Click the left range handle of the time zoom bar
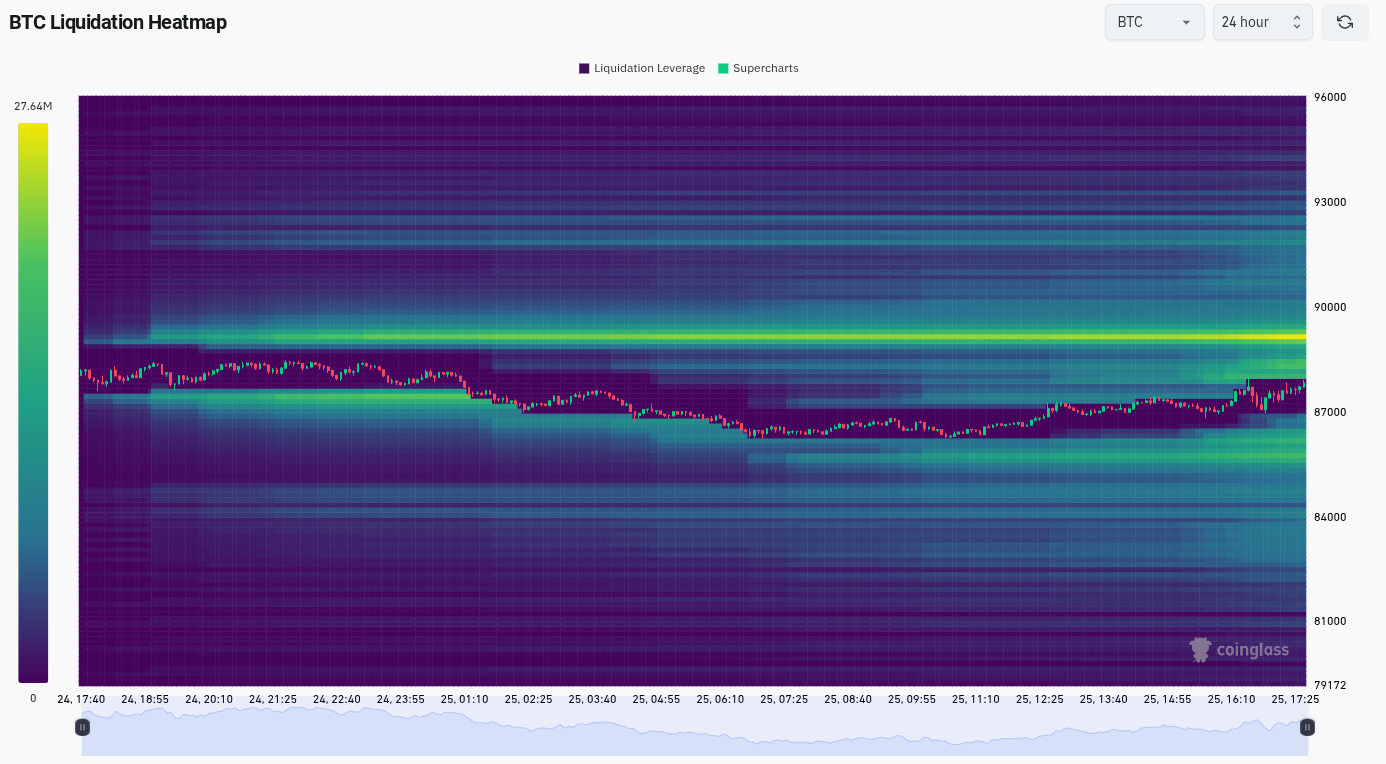 pyautogui.click(x=83, y=727)
